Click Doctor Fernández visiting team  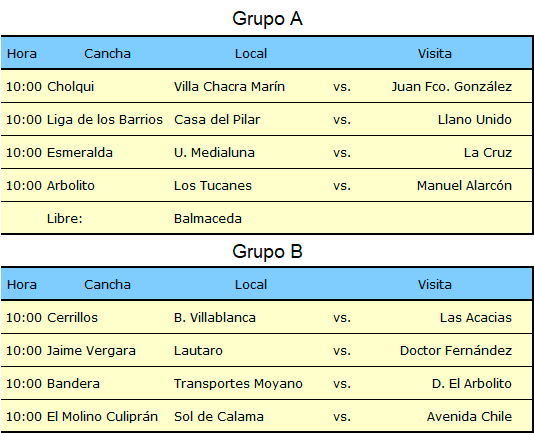coord(456,351)
